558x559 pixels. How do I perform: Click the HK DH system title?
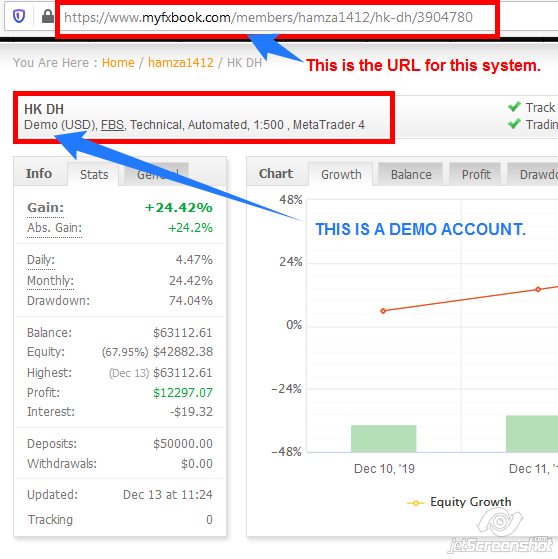(44, 109)
